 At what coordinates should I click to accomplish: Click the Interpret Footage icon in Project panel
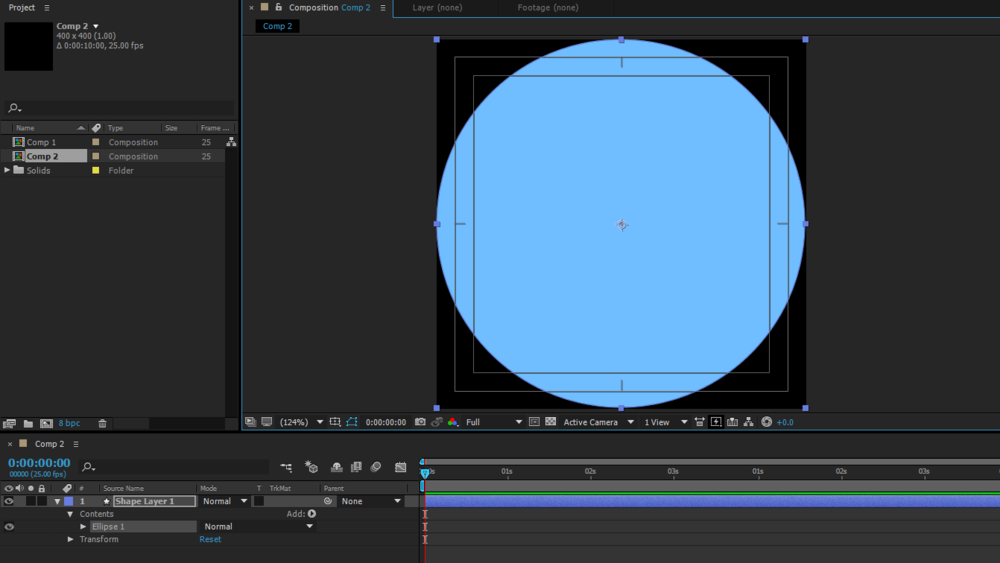9,423
